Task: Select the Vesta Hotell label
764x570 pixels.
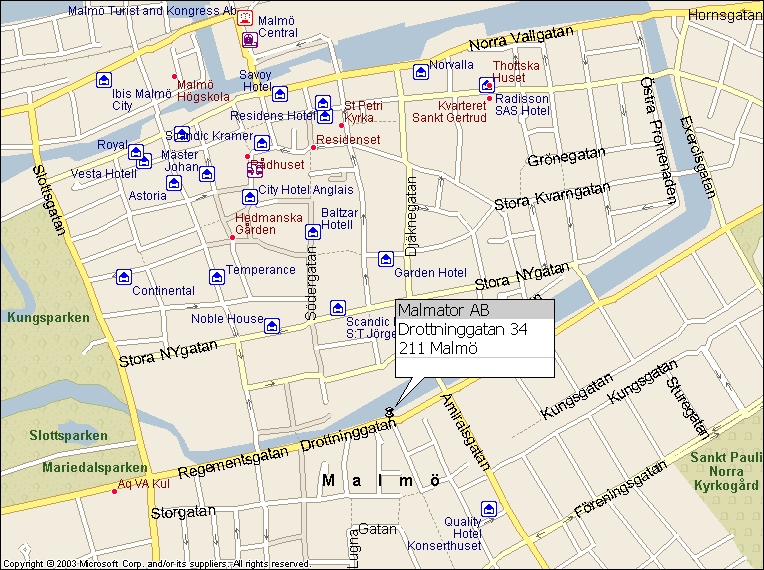Action: coord(104,173)
